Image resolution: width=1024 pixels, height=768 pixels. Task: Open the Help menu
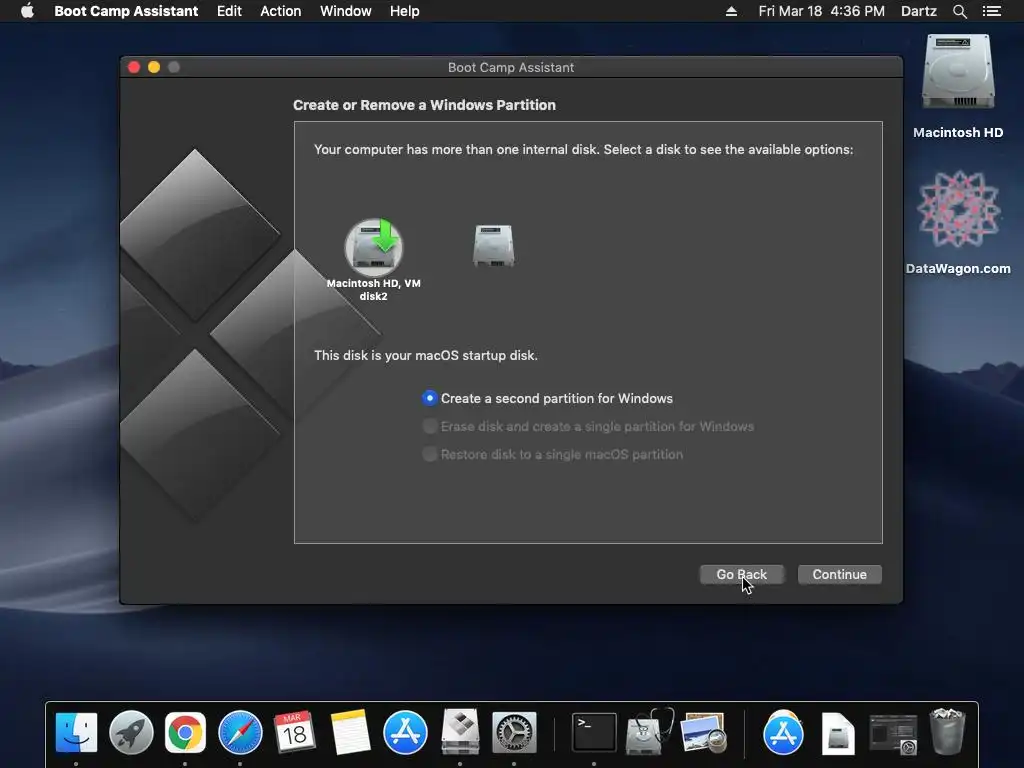[x=404, y=11]
